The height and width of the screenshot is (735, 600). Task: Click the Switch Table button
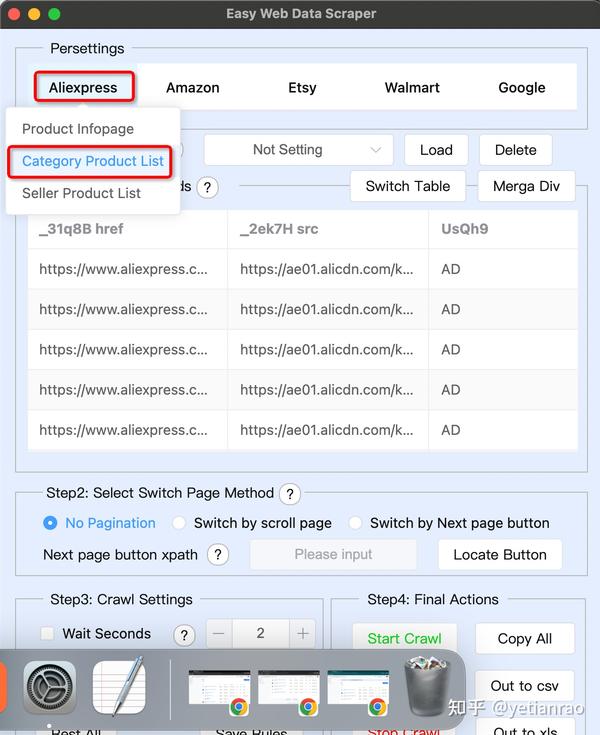tap(408, 186)
